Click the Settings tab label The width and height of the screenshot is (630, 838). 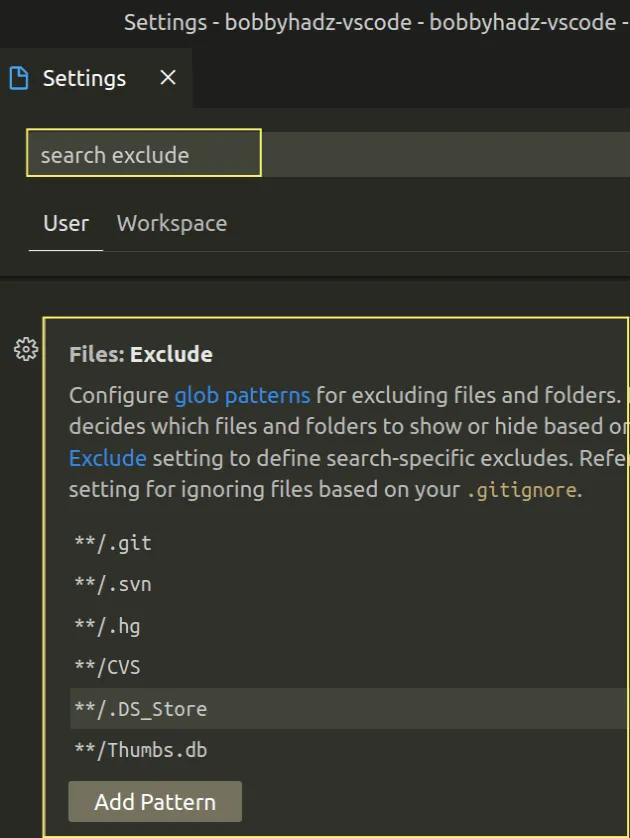point(84,77)
